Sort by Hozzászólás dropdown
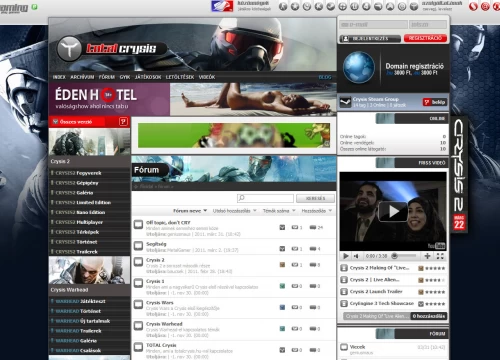Image resolution: width=500 pixels, height=360 pixels. click(317, 211)
